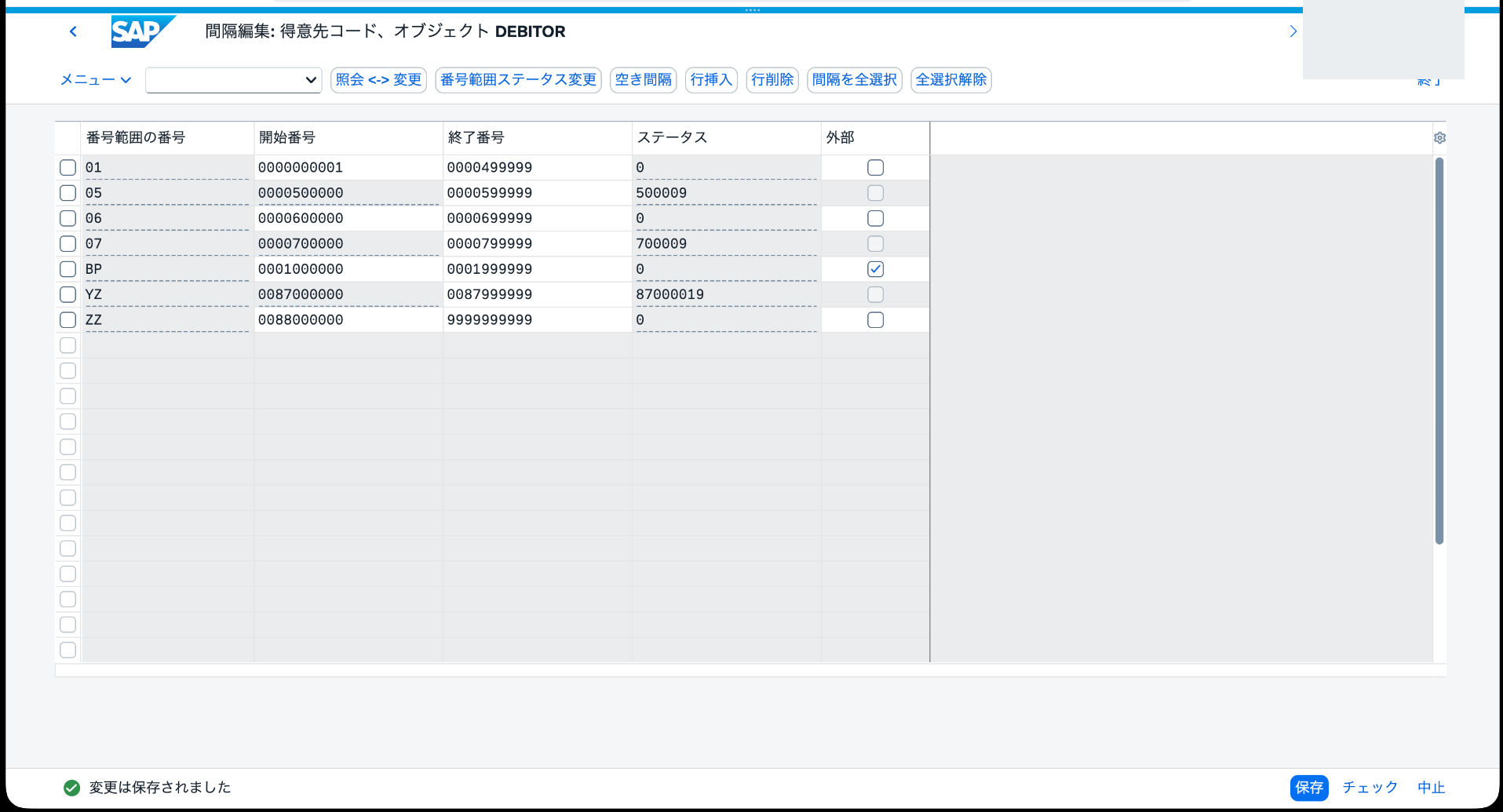Image resolution: width=1503 pixels, height=812 pixels.
Task: Select row checkbox for range 05
Action: coord(68,193)
